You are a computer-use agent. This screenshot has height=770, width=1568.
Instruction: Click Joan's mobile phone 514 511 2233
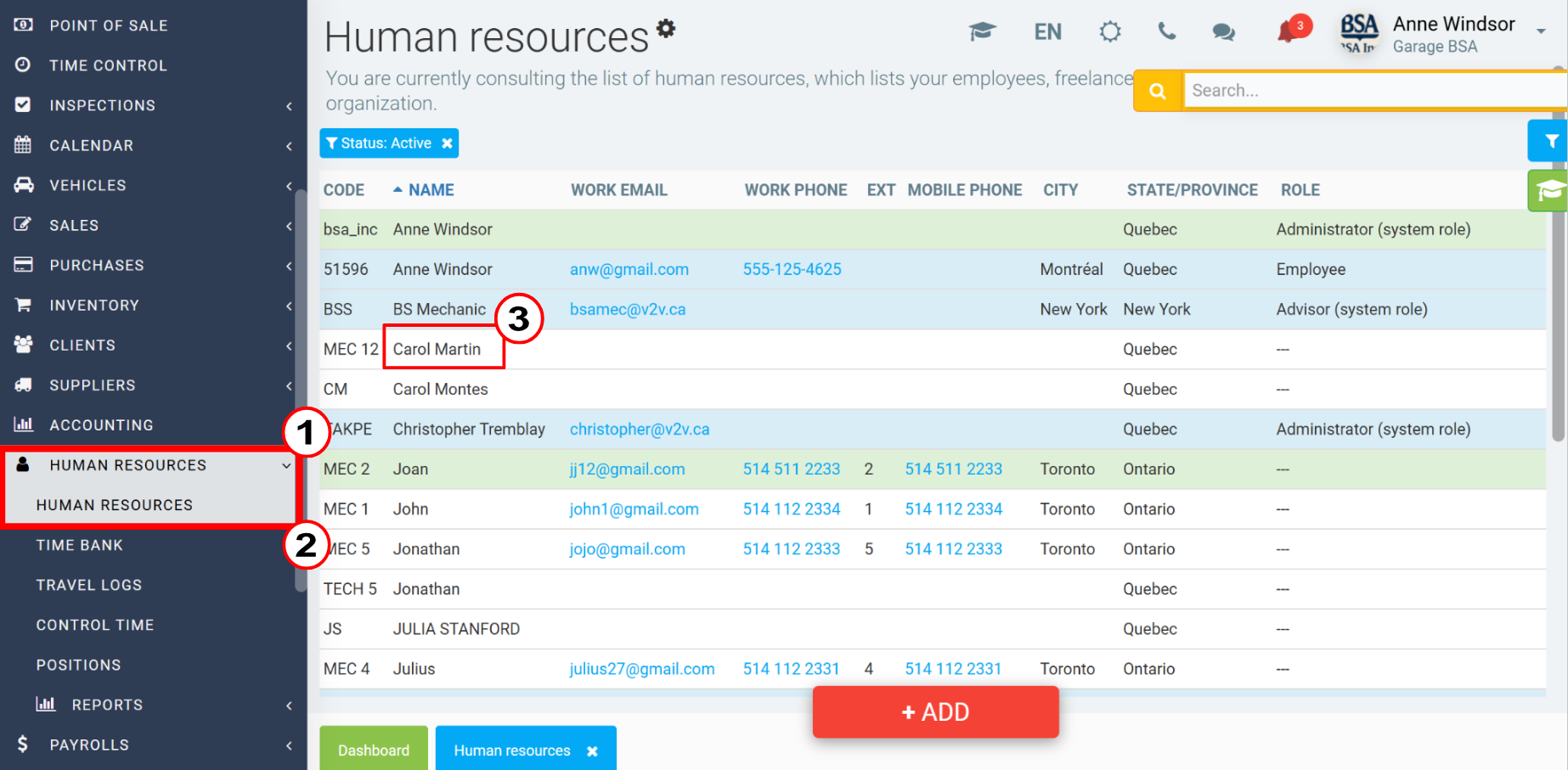[954, 469]
